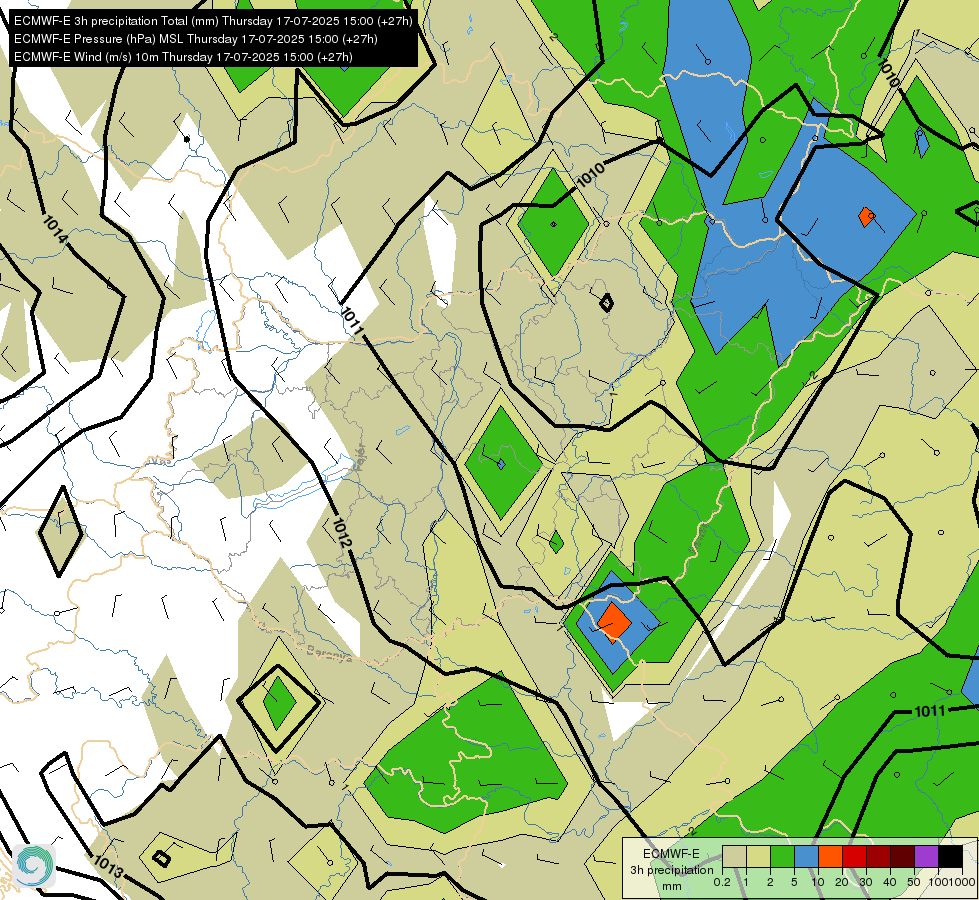Viewport: 979px width, 900px height.
Task: Click the horizontal '1011' isobar label
Action: coord(930,711)
